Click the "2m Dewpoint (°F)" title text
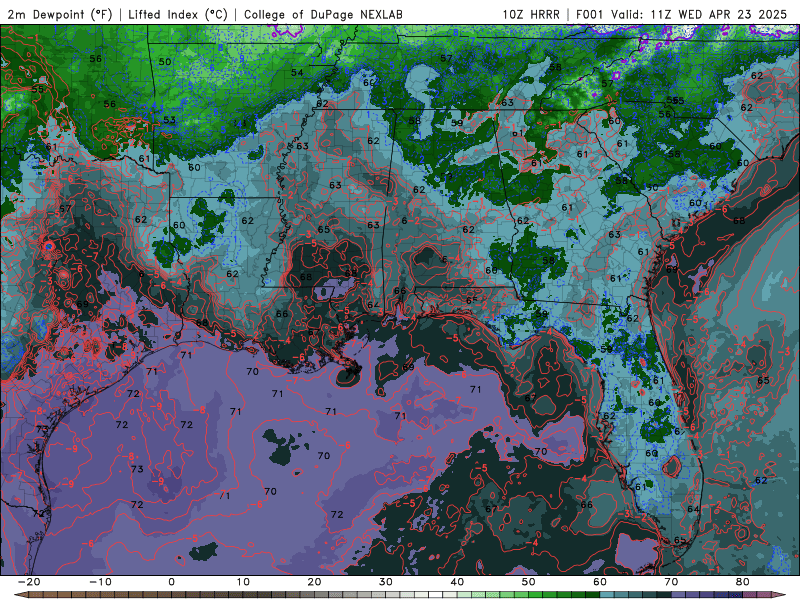The width and height of the screenshot is (800, 600). tap(60, 14)
